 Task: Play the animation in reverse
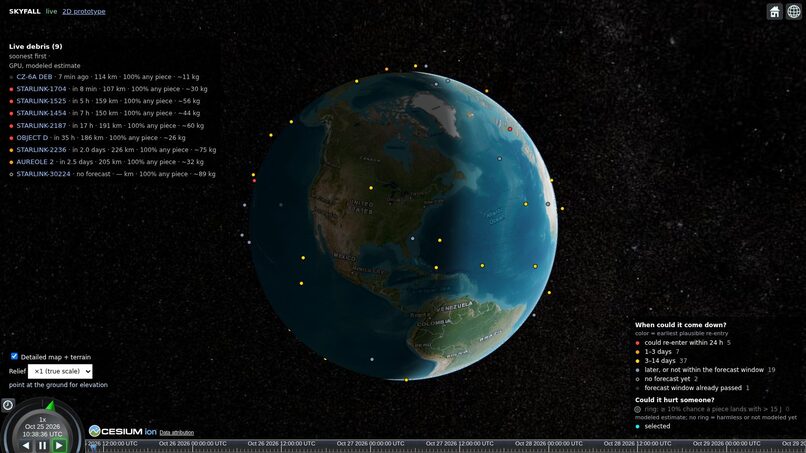26,446
